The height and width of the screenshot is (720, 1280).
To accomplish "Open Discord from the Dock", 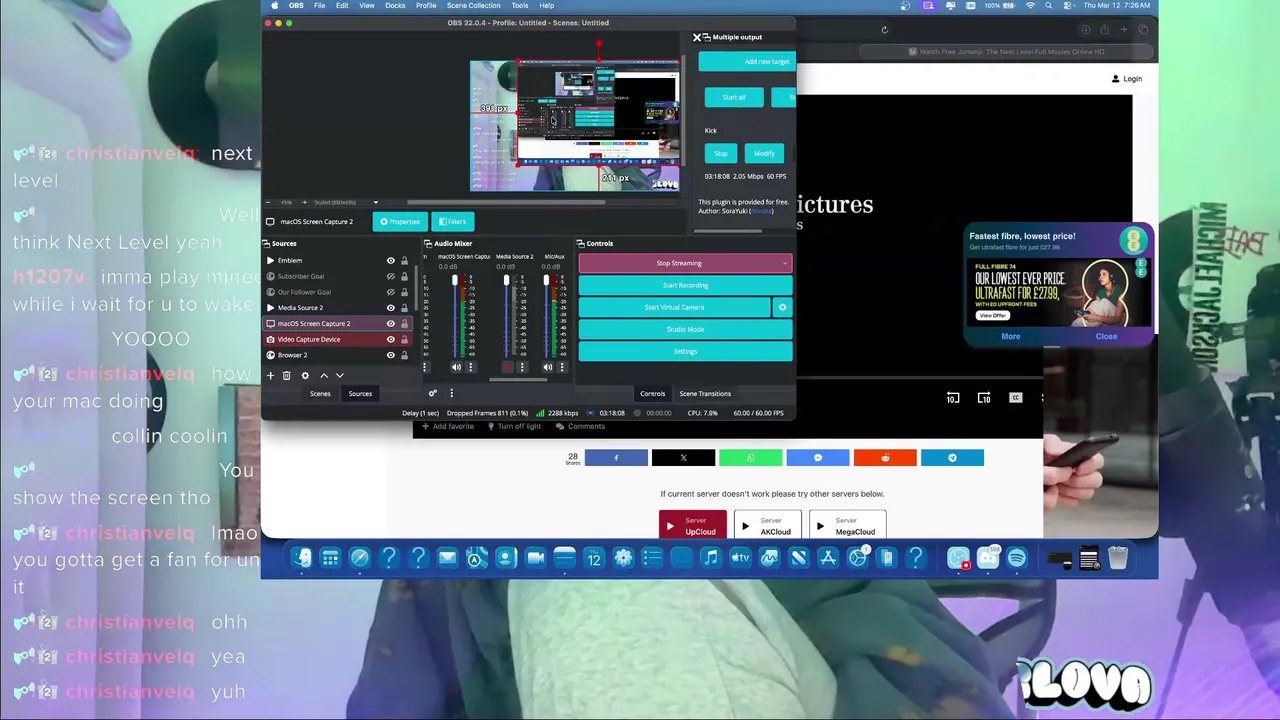I will click(988, 558).
